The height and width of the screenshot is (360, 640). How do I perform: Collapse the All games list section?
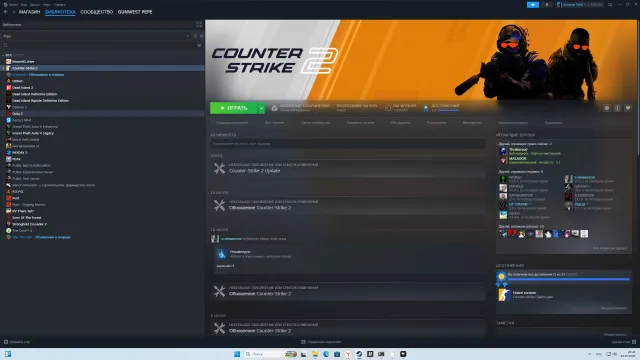[3, 55]
